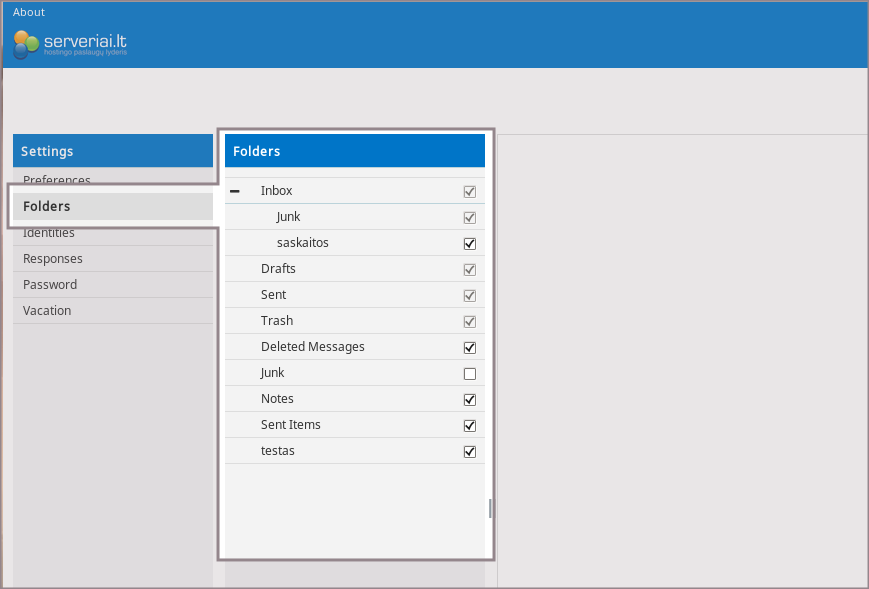The image size is (869, 589).
Task: Open the Password settings page
Action: (x=50, y=285)
